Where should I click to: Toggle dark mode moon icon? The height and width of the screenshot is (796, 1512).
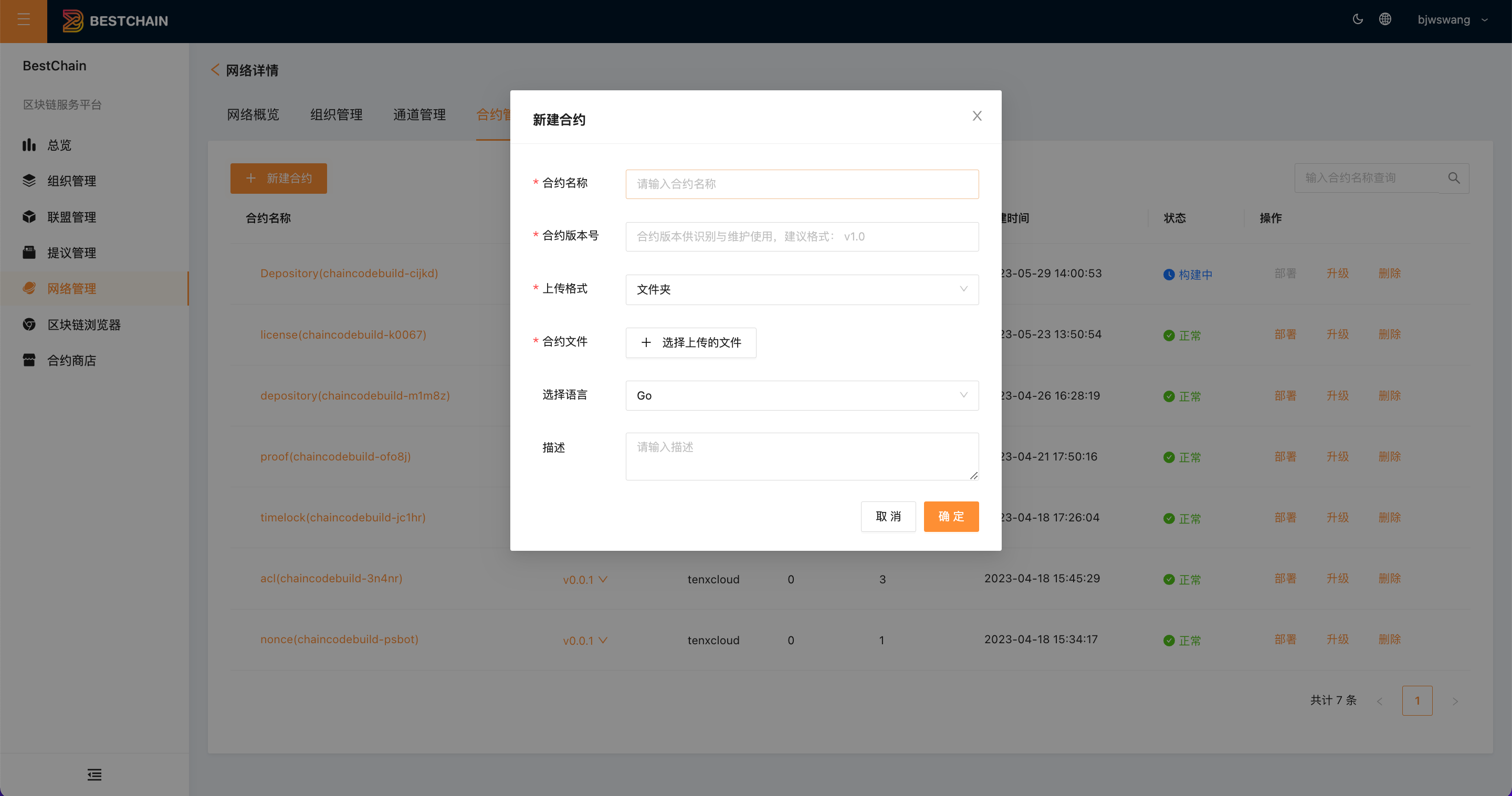(x=1358, y=19)
